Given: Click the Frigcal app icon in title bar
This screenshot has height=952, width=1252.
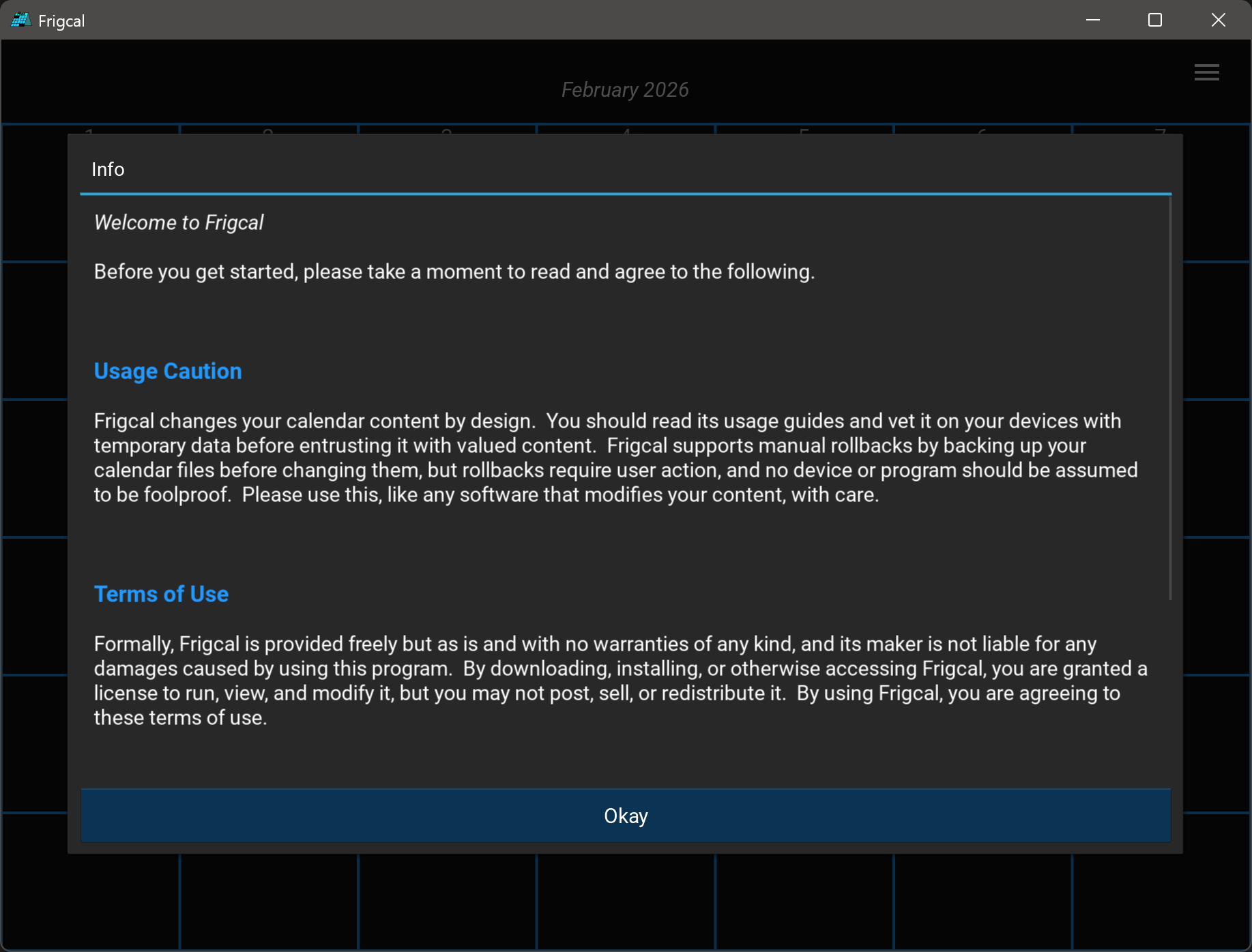Looking at the screenshot, I should [20, 20].
